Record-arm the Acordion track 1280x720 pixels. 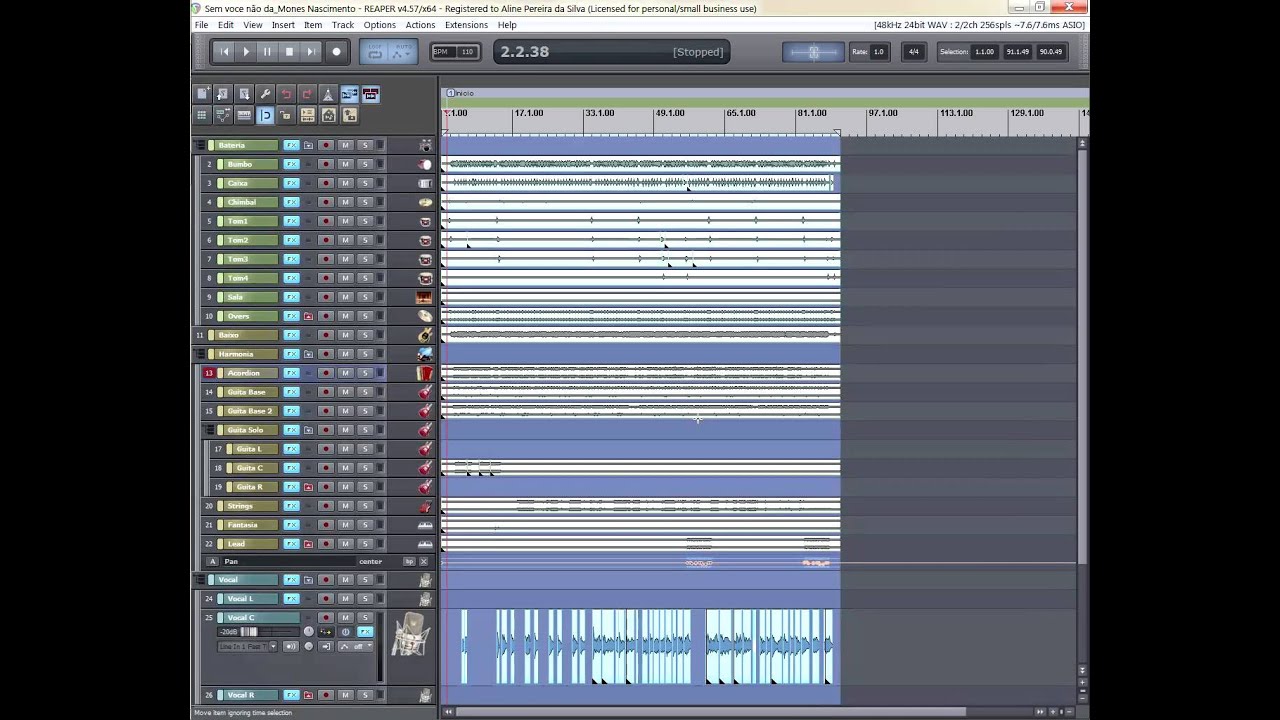pyautogui.click(x=326, y=373)
